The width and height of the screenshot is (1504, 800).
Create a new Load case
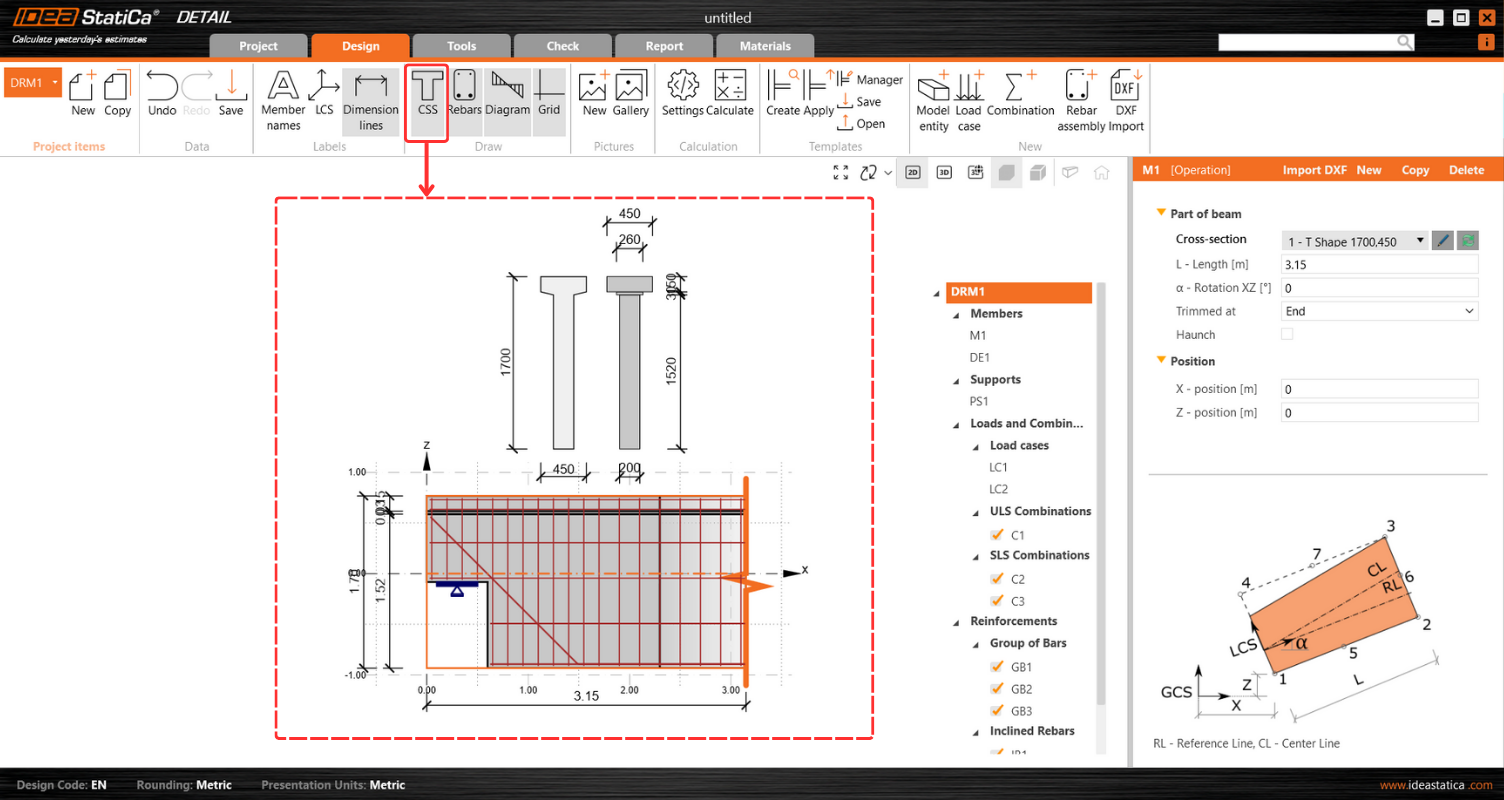click(x=969, y=99)
